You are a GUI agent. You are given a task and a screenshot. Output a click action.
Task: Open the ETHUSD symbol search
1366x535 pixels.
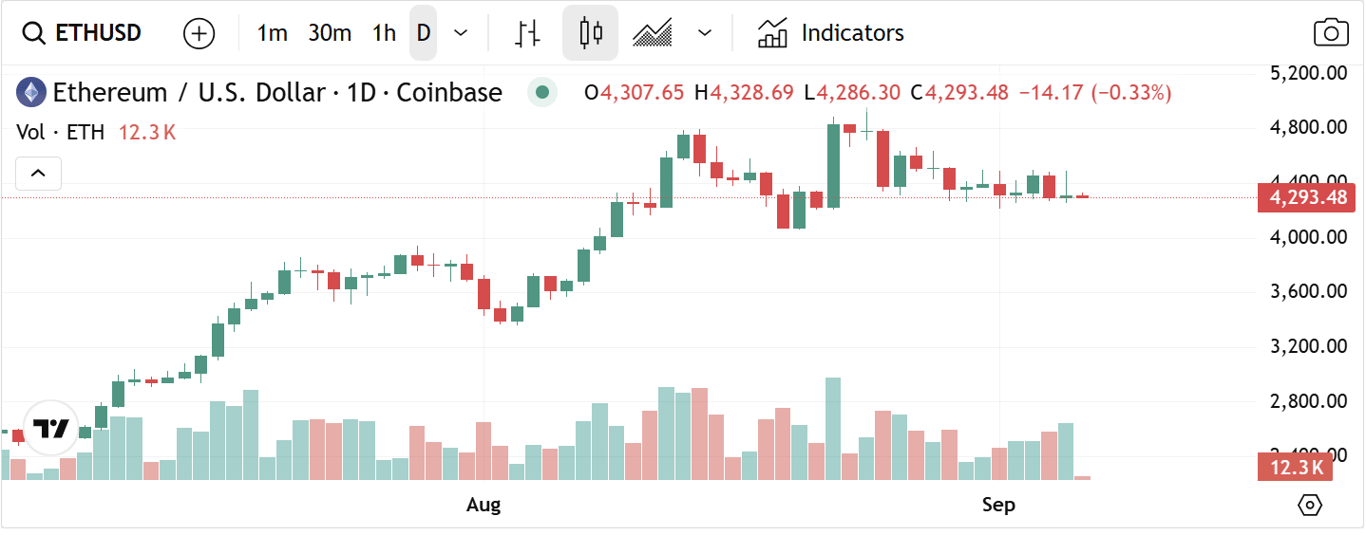(83, 33)
